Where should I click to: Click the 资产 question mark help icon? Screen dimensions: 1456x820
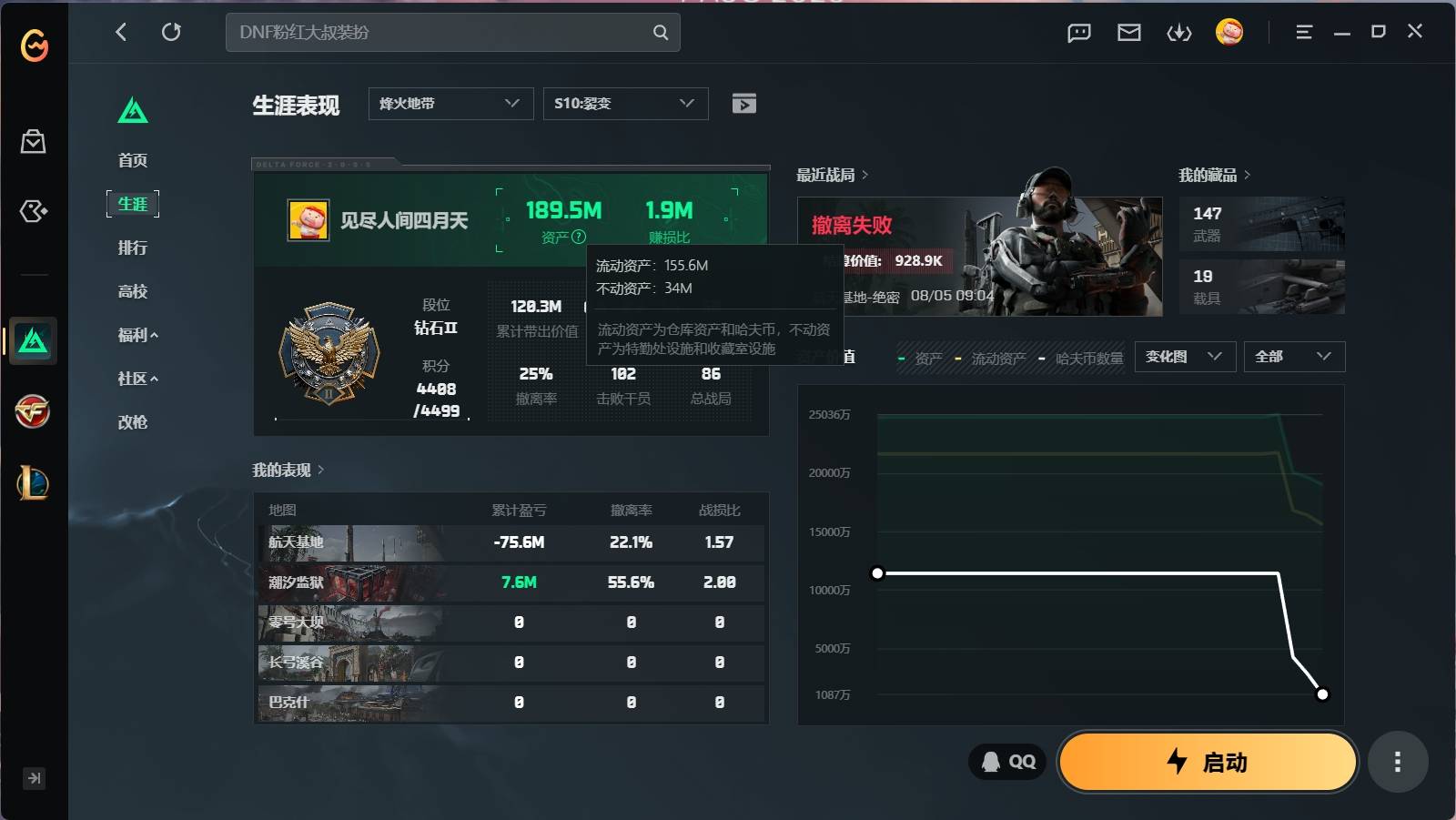click(x=579, y=237)
